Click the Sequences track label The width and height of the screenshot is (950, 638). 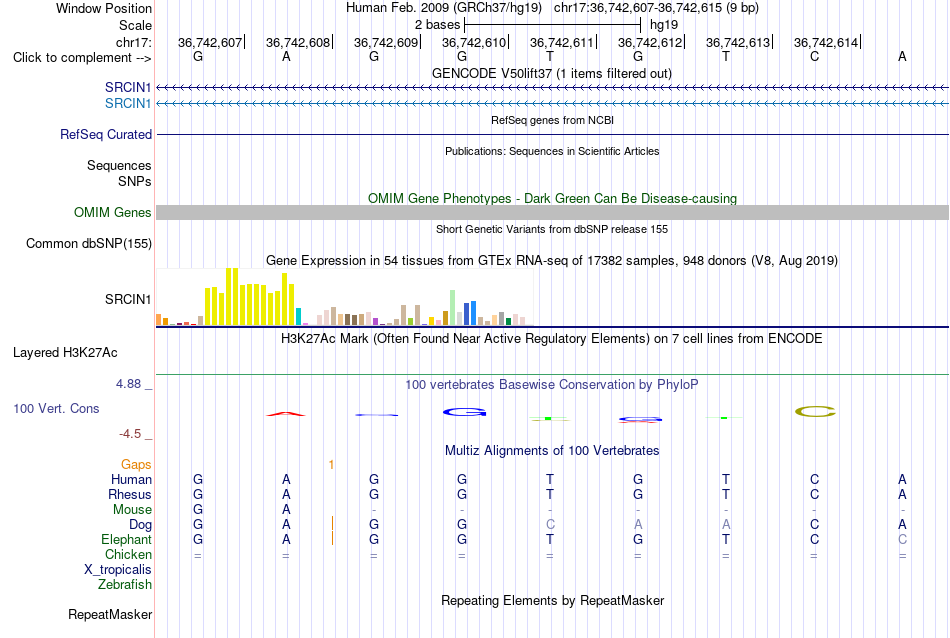click(119, 165)
